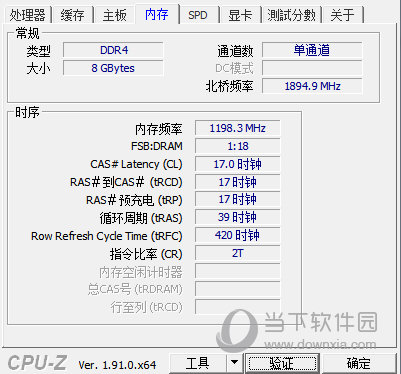401x374 pixels.
Task: Select the 主板 tab
Action: tap(115, 15)
